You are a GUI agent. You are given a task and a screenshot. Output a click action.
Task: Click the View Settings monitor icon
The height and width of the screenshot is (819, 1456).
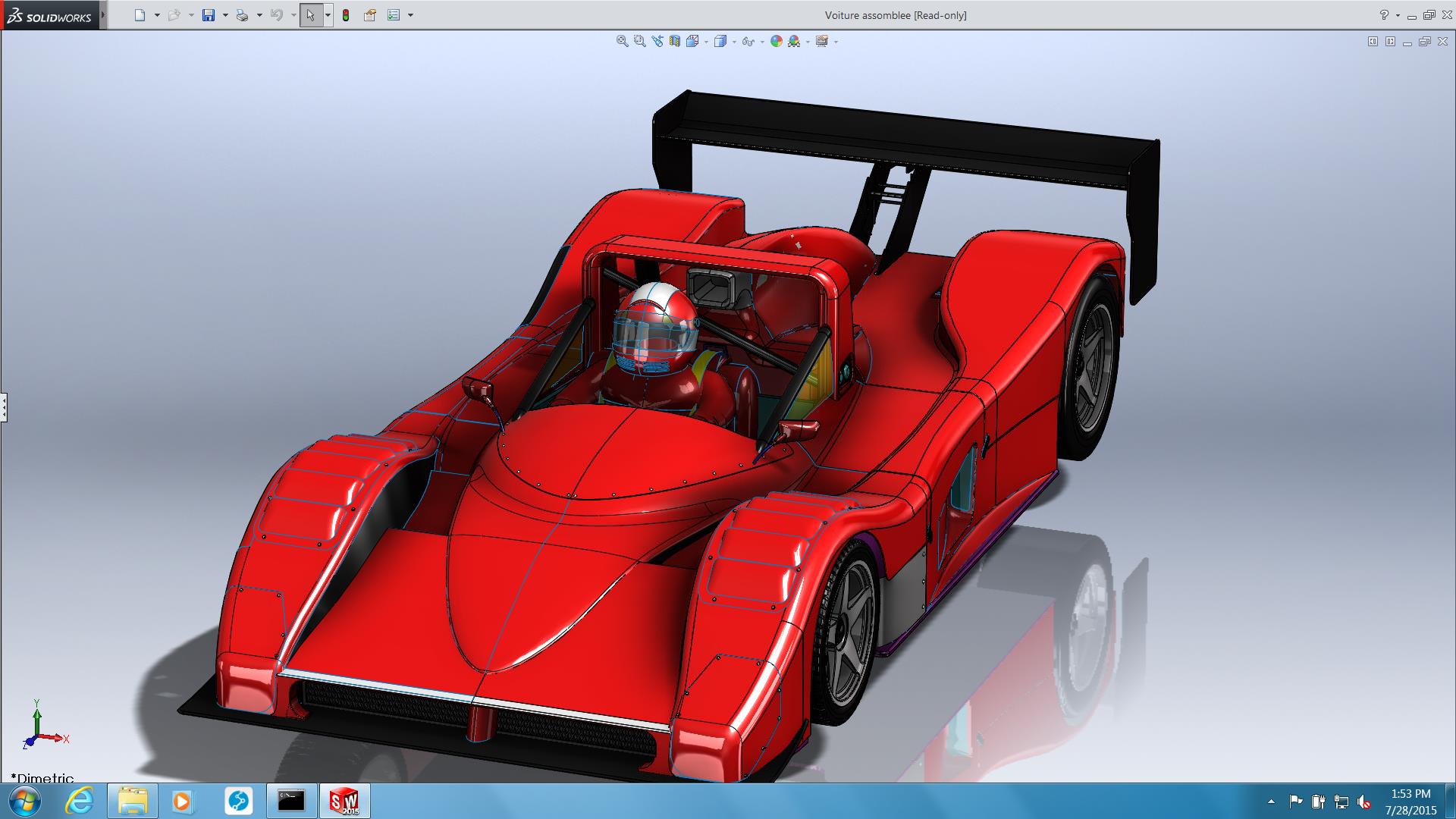click(x=822, y=42)
